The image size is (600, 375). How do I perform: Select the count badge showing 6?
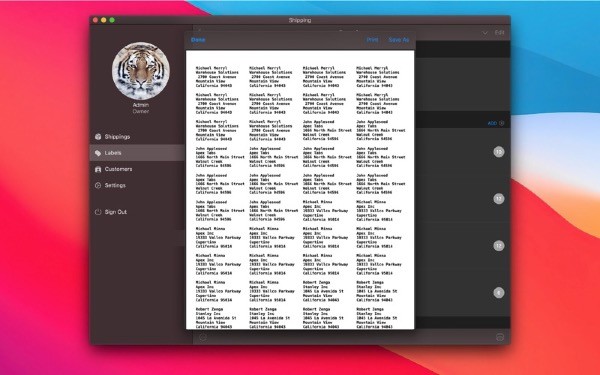coord(498,293)
